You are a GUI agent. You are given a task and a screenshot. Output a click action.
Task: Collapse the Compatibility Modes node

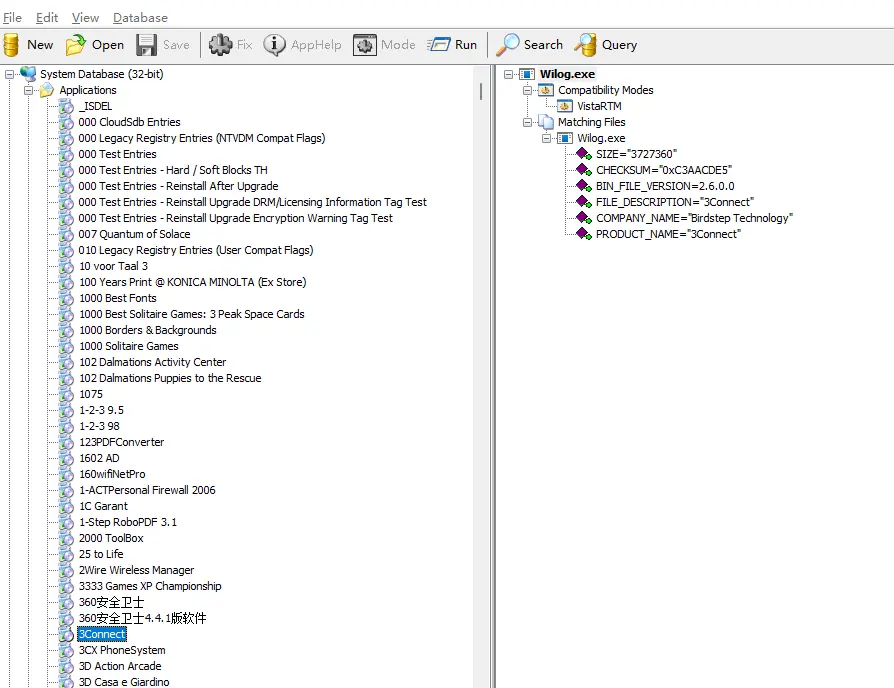527,90
